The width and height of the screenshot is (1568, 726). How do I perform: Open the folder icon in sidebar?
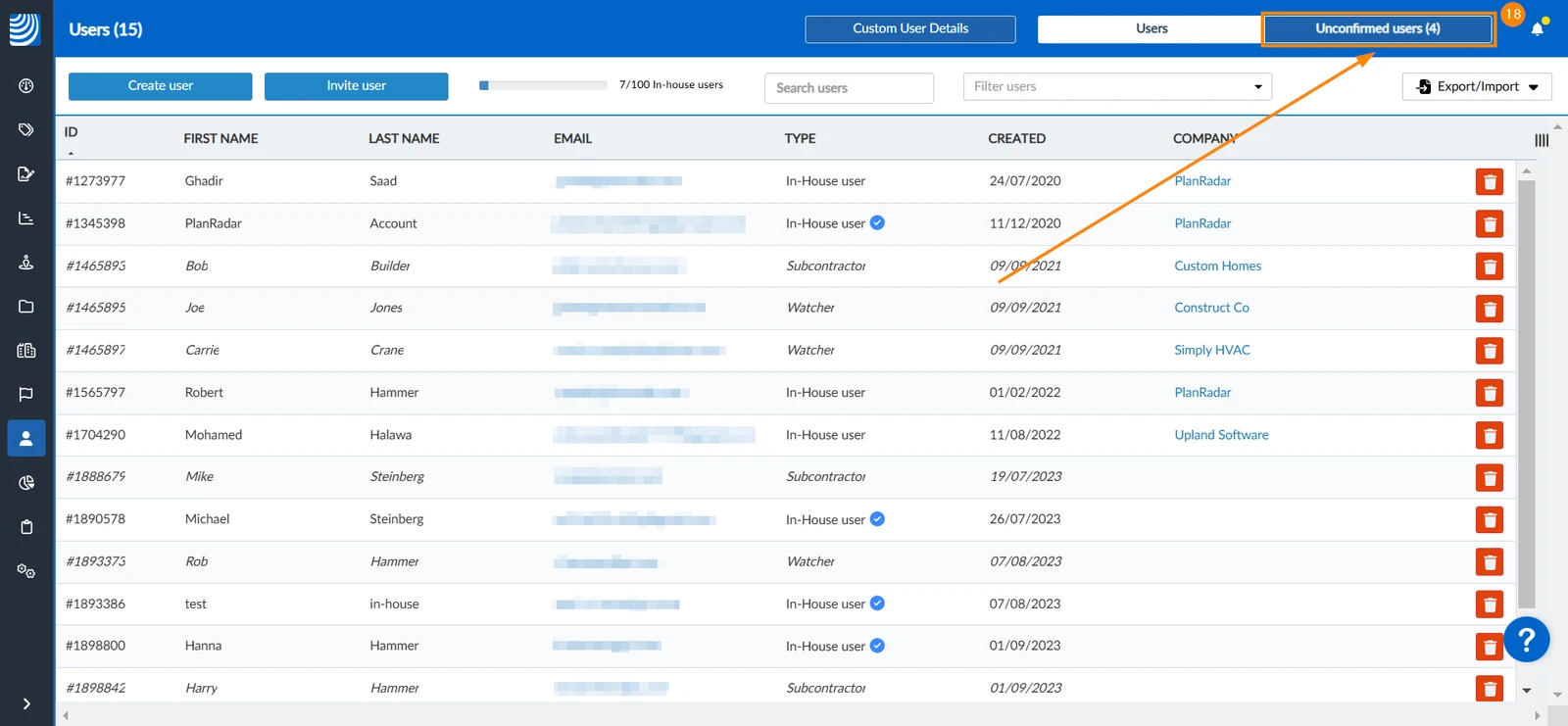(26, 307)
